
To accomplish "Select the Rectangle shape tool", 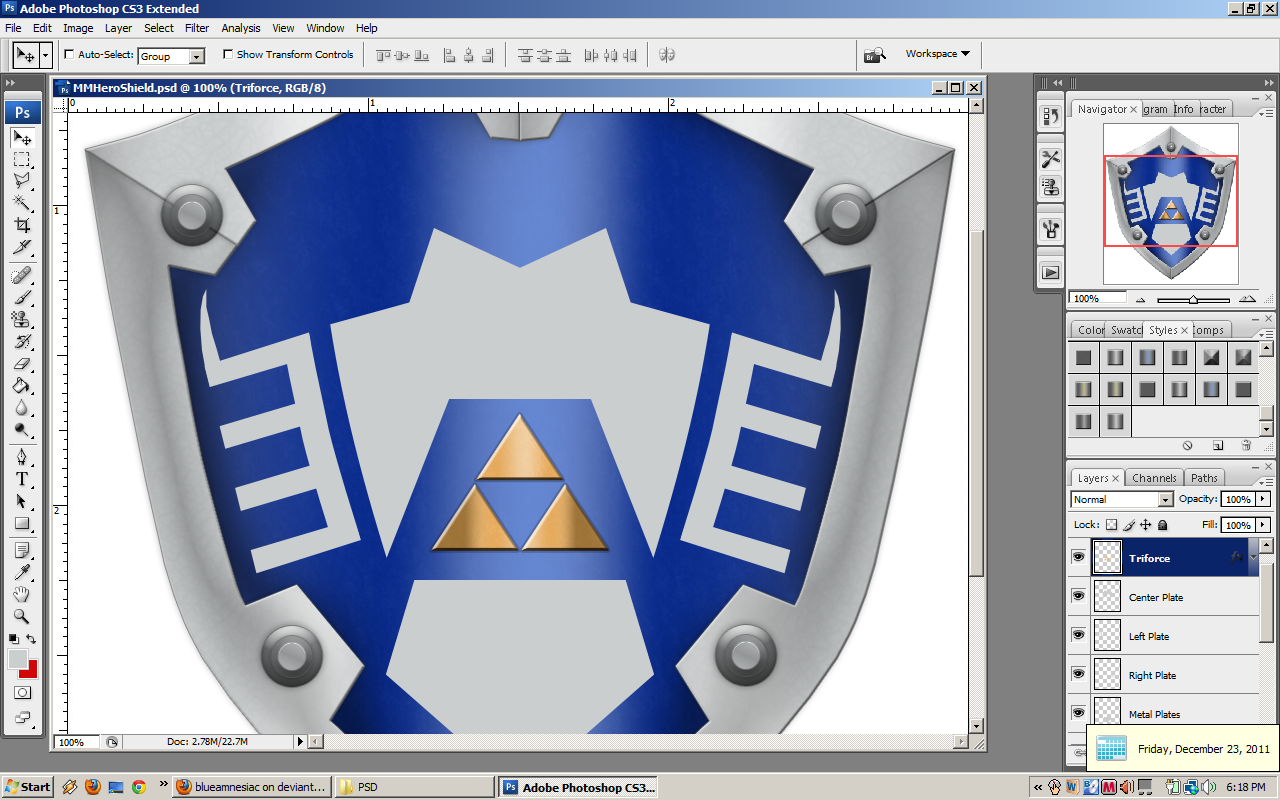I will coord(22,523).
